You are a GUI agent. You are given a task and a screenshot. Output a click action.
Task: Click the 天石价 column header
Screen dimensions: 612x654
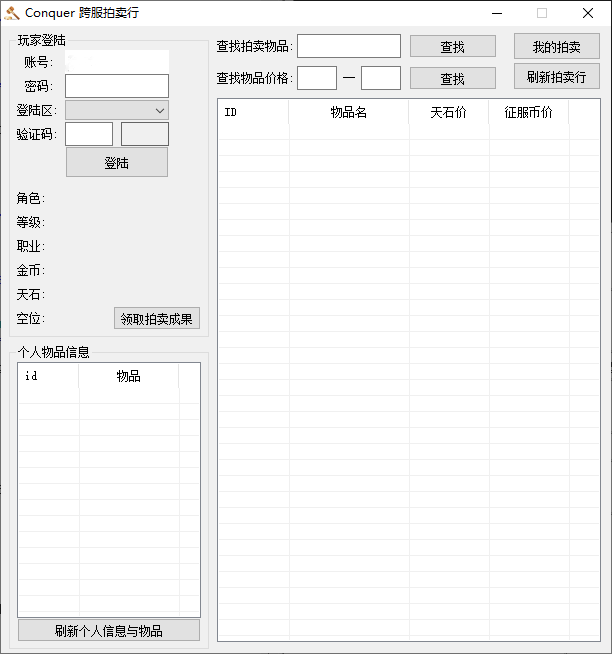click(448, 112)
